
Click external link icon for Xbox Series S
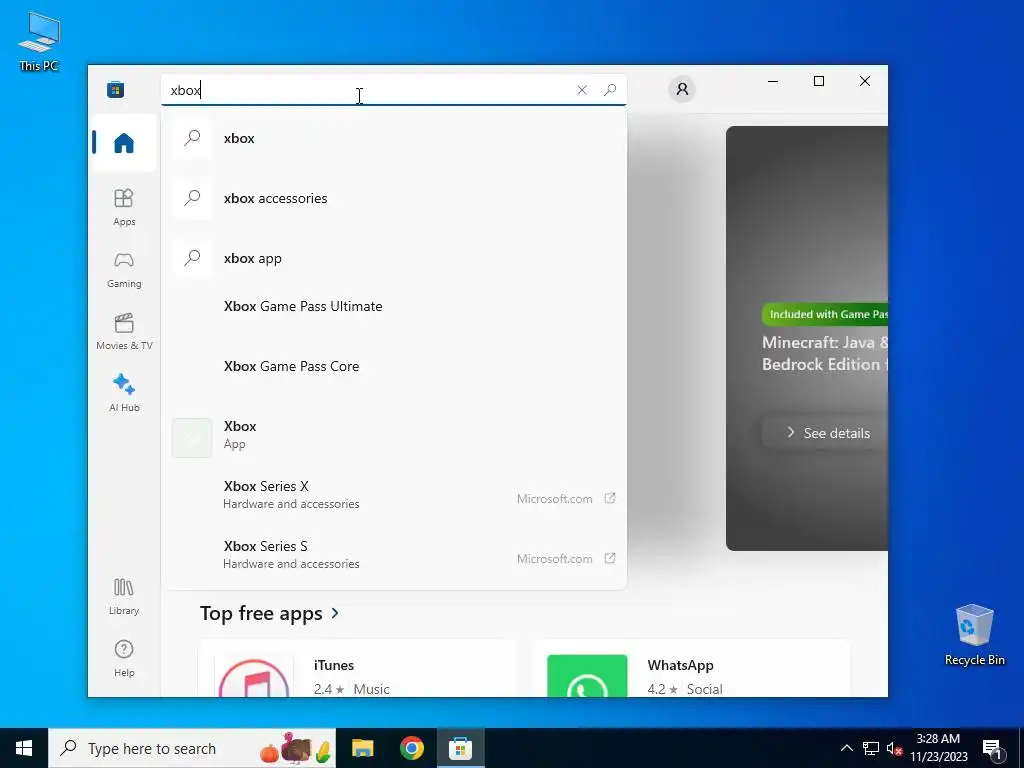(610, 558)
